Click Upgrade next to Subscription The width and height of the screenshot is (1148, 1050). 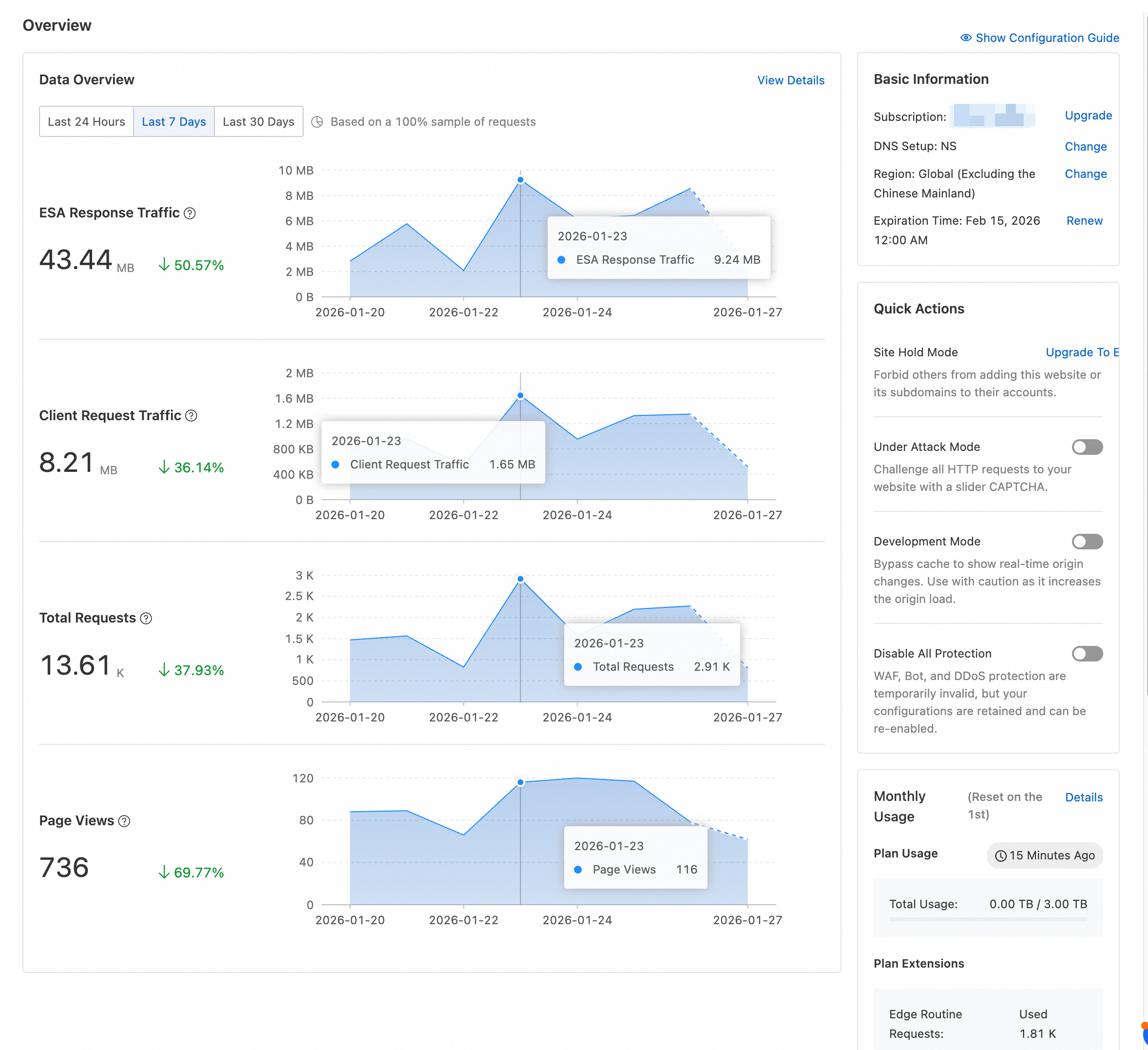(x=1088, y=116)
